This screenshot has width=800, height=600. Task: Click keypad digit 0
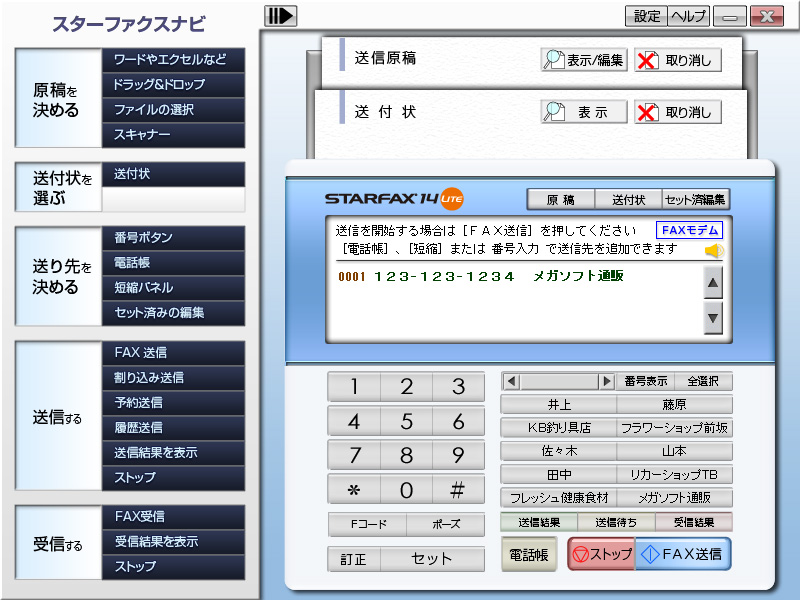[407, 490]
